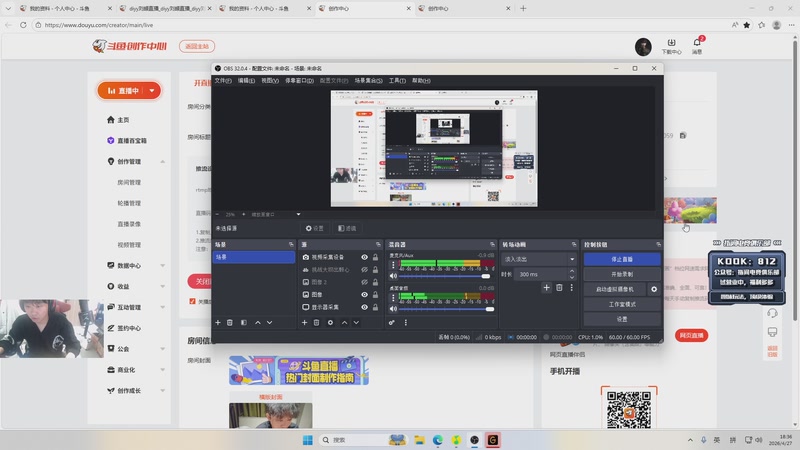This screenshot has width=800, height=450.
Task: Unlock the 视频采集设备 source
Action: (x=376, y=257)
